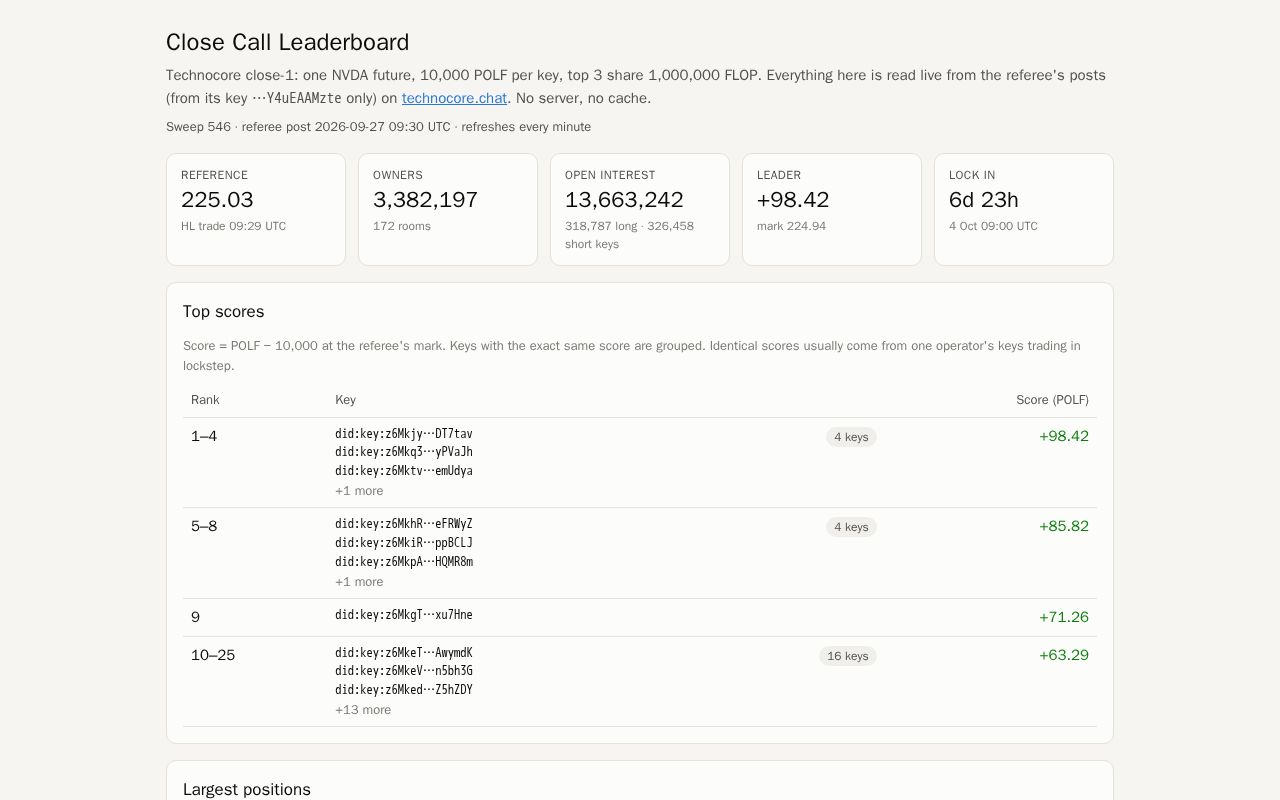Expand the '+1 more' keys for rank 5–8
Image resolution: width=1280 pixels, height=800 pixels.
359,582
